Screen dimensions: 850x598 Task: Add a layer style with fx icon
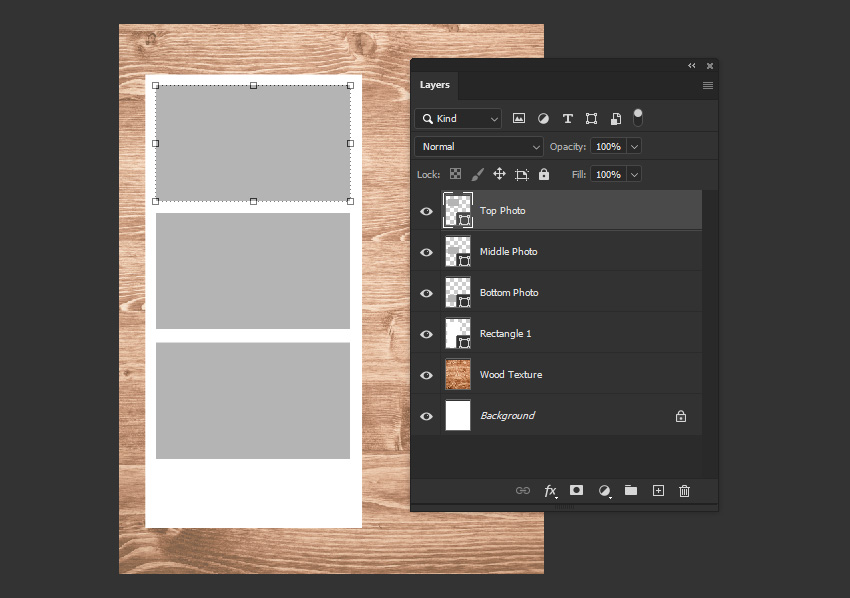pos(550,491)
